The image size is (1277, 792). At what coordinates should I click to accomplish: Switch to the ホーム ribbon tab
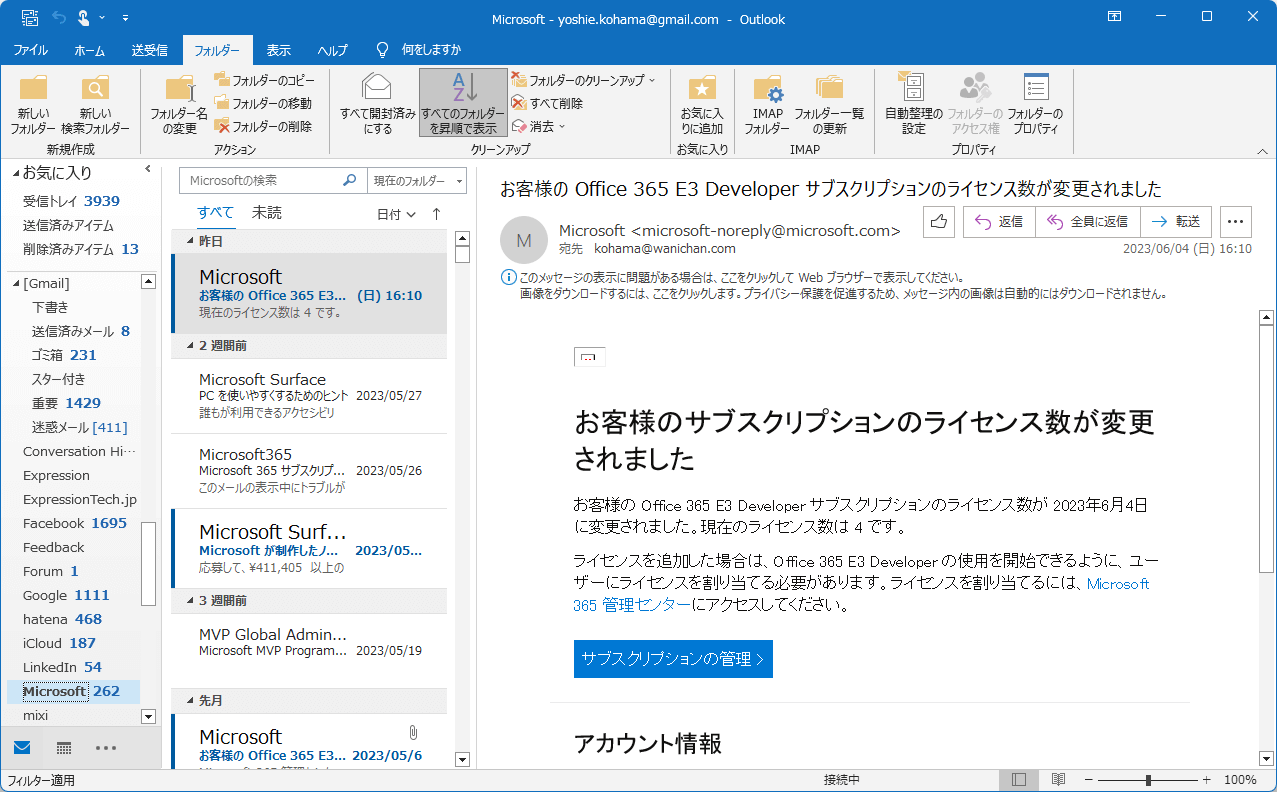pos(90,50)
